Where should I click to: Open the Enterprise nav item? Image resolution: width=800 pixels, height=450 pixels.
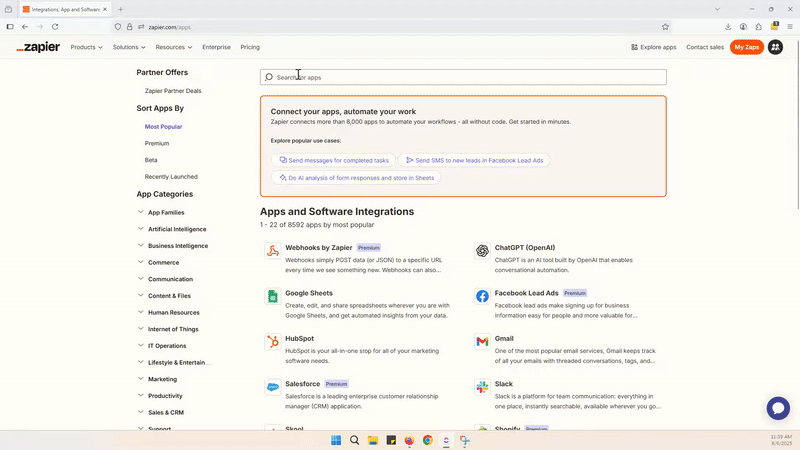point(216,47)
